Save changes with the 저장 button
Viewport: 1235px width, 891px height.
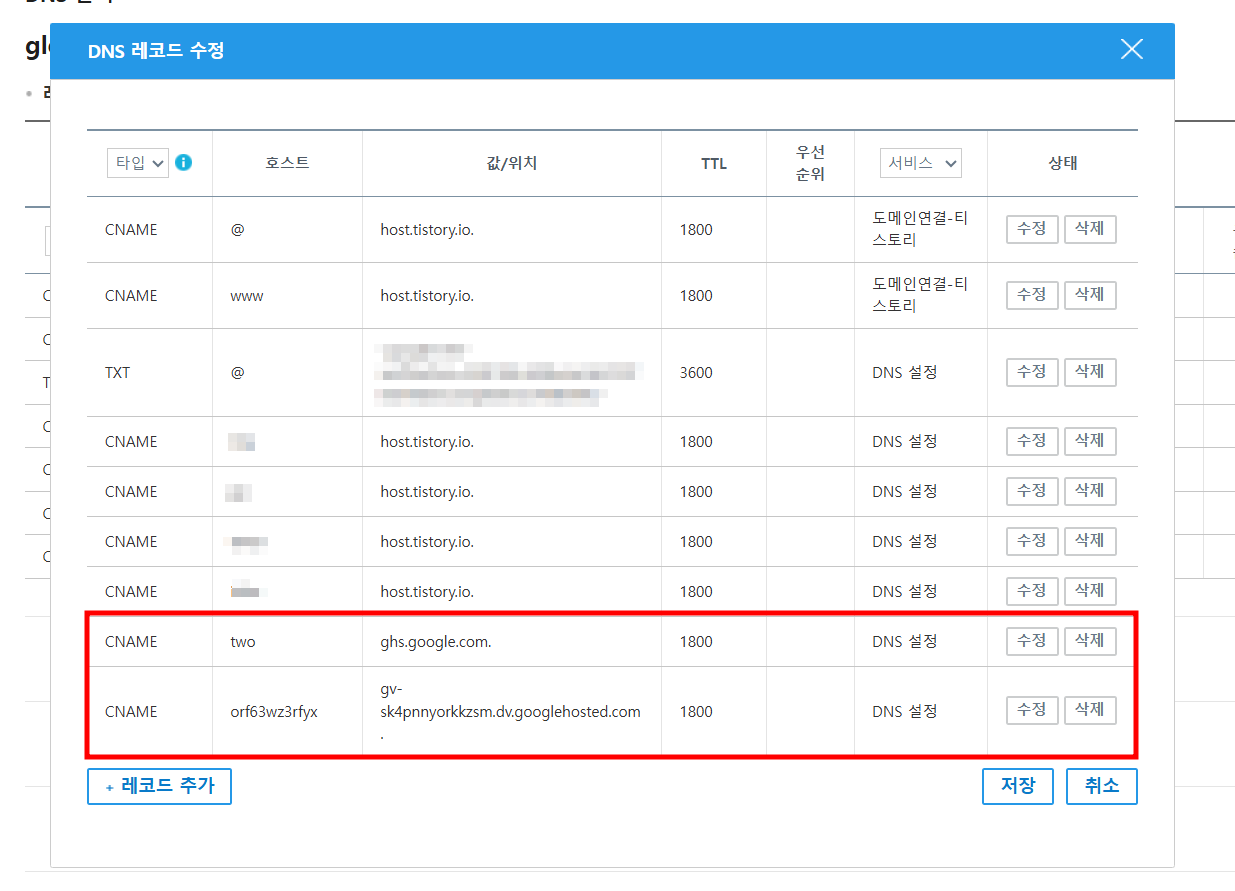coord(1018,786)
